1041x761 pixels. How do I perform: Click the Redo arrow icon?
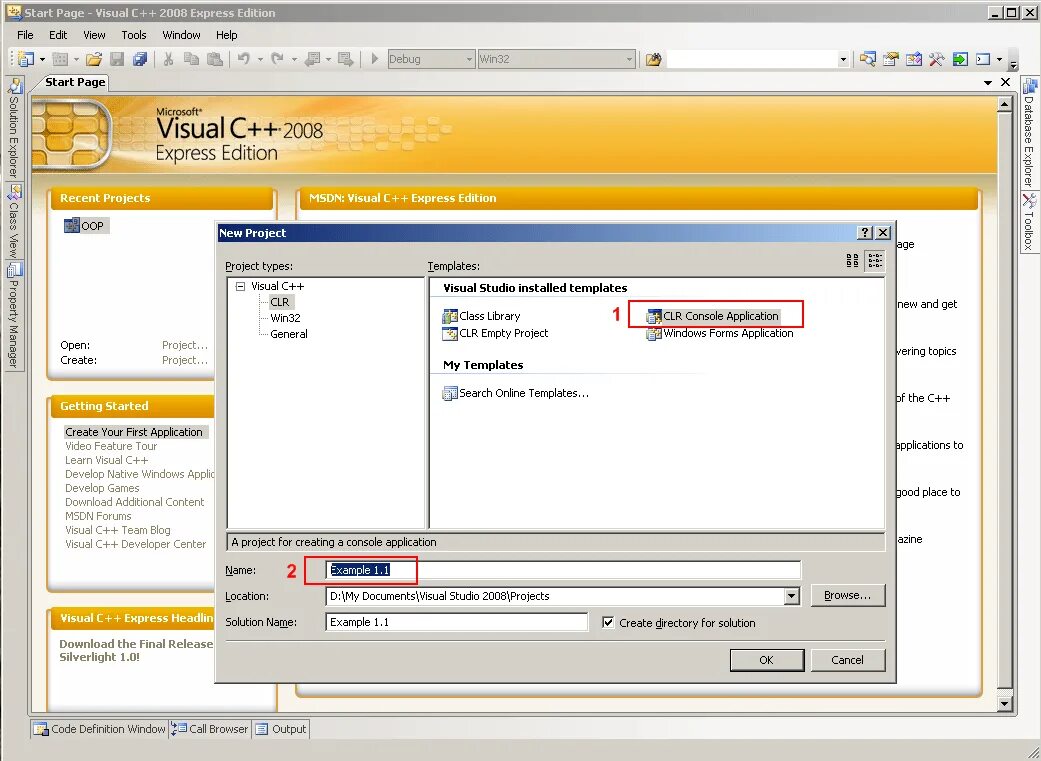tap(278, 59)
